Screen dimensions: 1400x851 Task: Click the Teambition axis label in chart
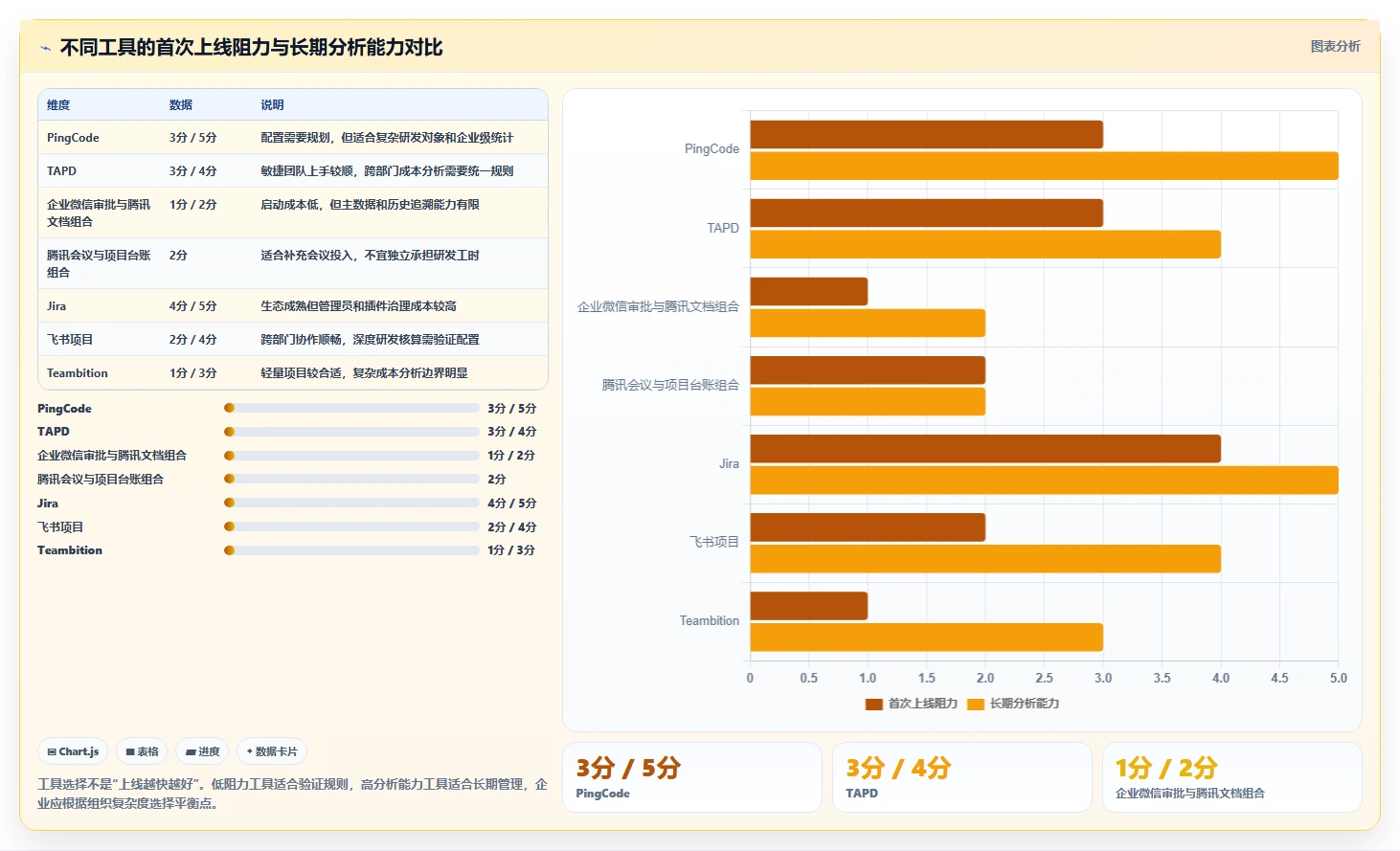tap(709, 621)
